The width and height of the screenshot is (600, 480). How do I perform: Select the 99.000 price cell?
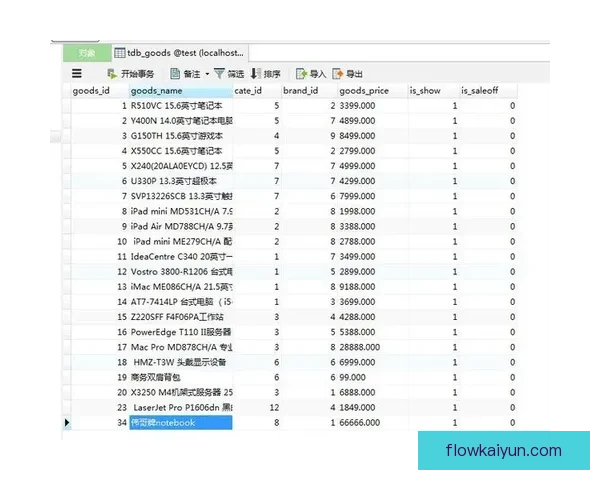pyautogui.click(x=373, y=377)
